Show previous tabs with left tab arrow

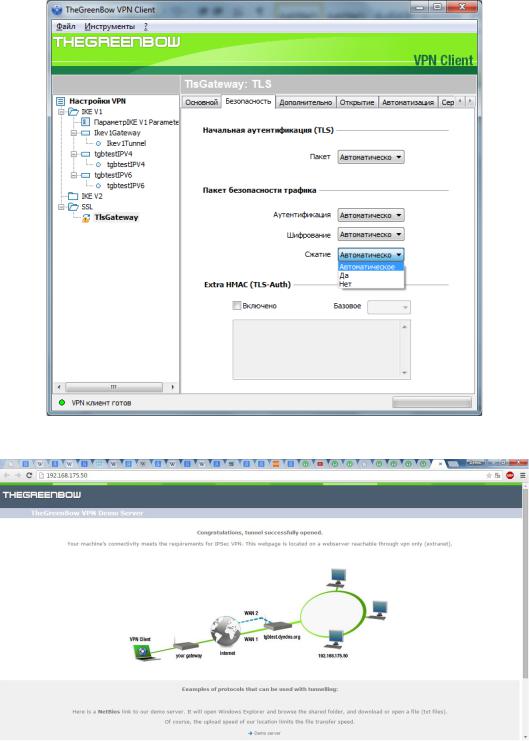[x=460, y=101]
